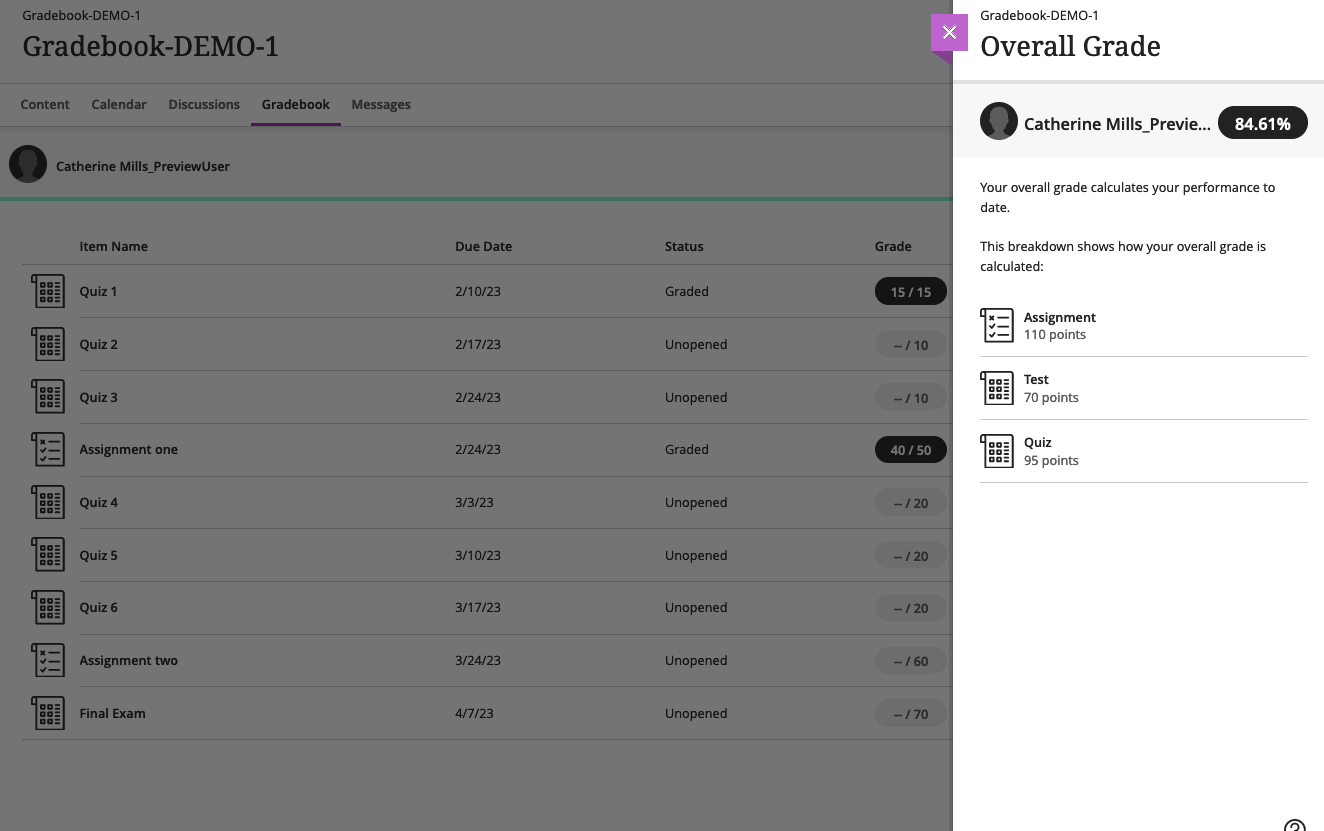Click the Final Exam test icon
The height and width of the screenshot is (831, 1324).
pos(48,713)
